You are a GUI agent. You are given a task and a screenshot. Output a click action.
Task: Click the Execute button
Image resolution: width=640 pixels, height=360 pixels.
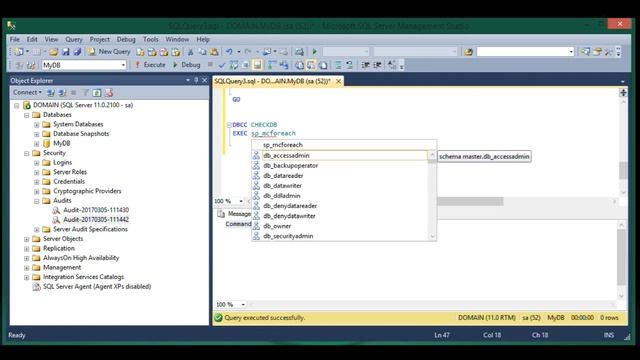point(150,65)
